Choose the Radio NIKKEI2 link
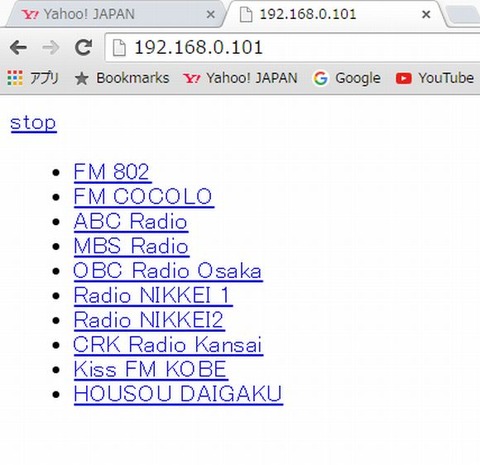Image resolution: width=480 pixels, height=465 pixels. pyautogui.click(x=149, y=320)
